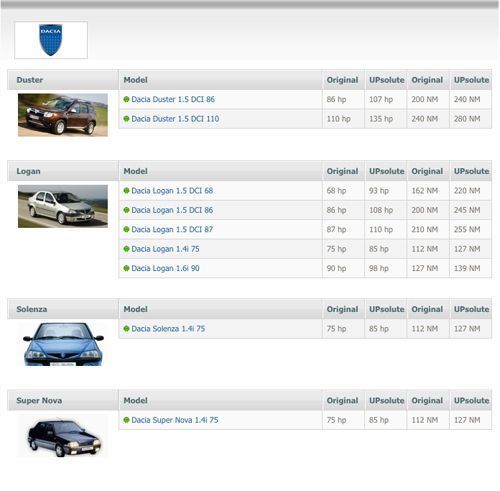This screenshot has width=500, height=491.
Task: Select the black Super Nova car photo
Action: click(x=63, y=436)
